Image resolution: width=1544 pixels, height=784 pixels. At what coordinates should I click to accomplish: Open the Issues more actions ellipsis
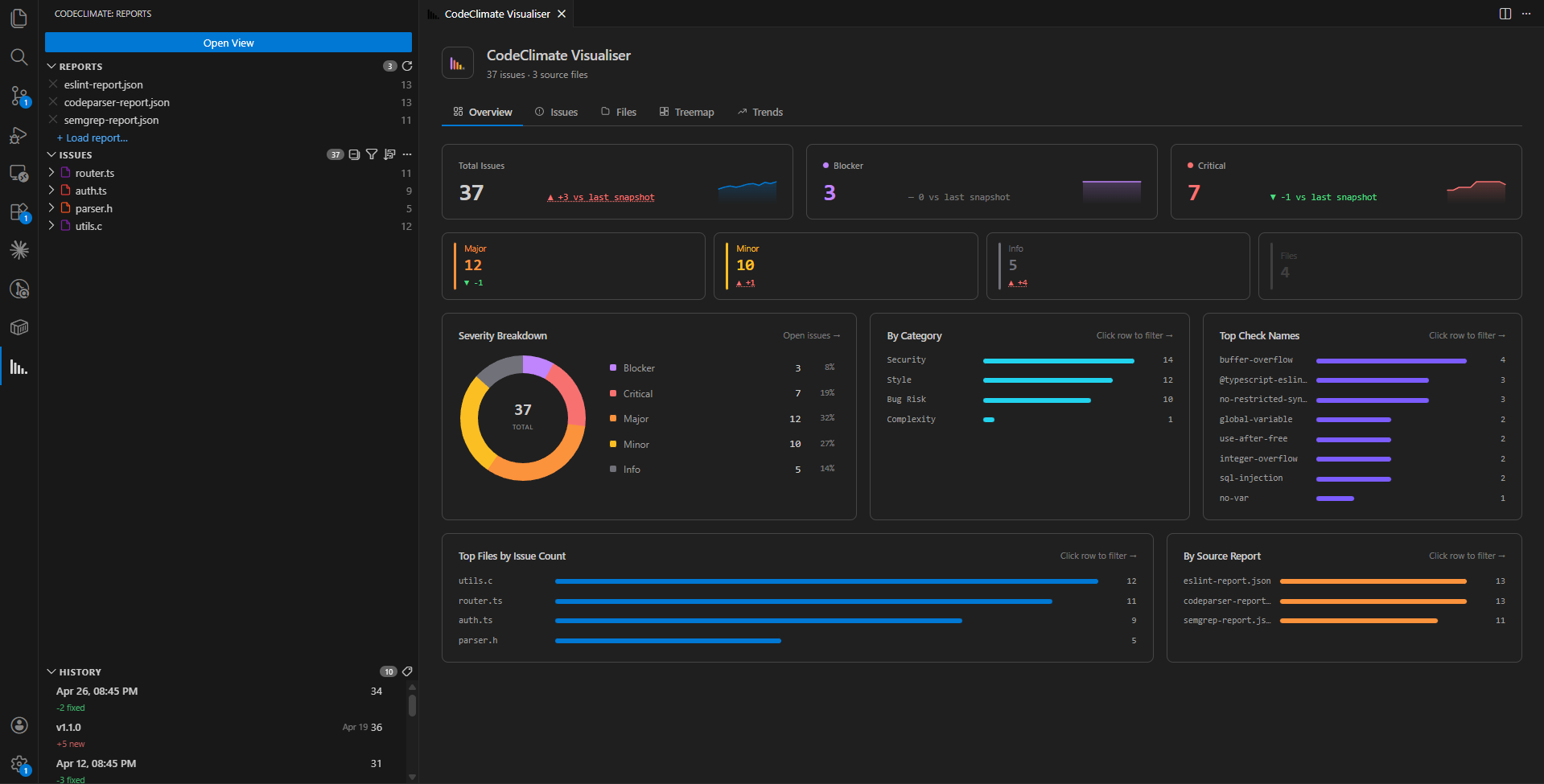click(x=407, y=154)
